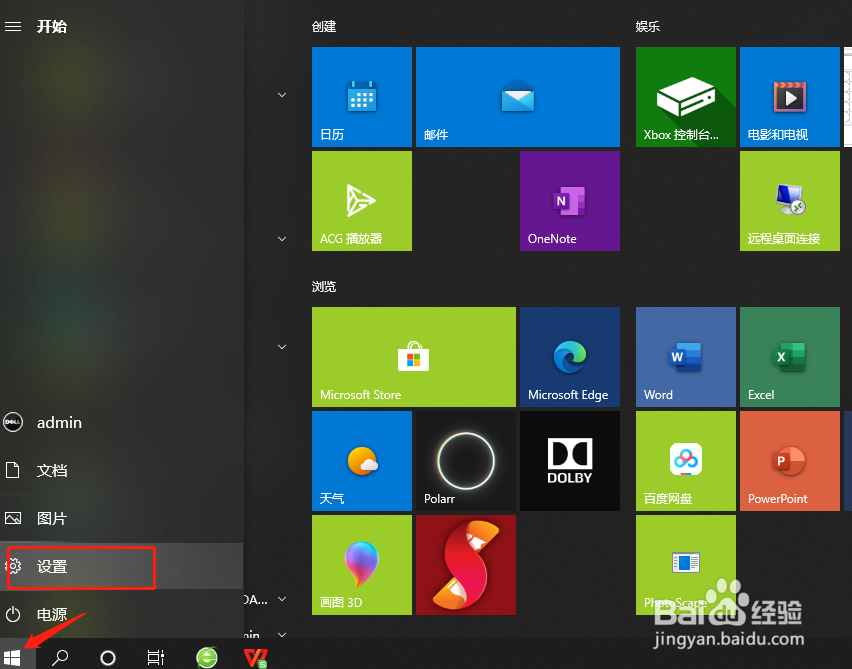Open the red S-shaped app tile
Screen dimensions: 852x669
[466, 565]
